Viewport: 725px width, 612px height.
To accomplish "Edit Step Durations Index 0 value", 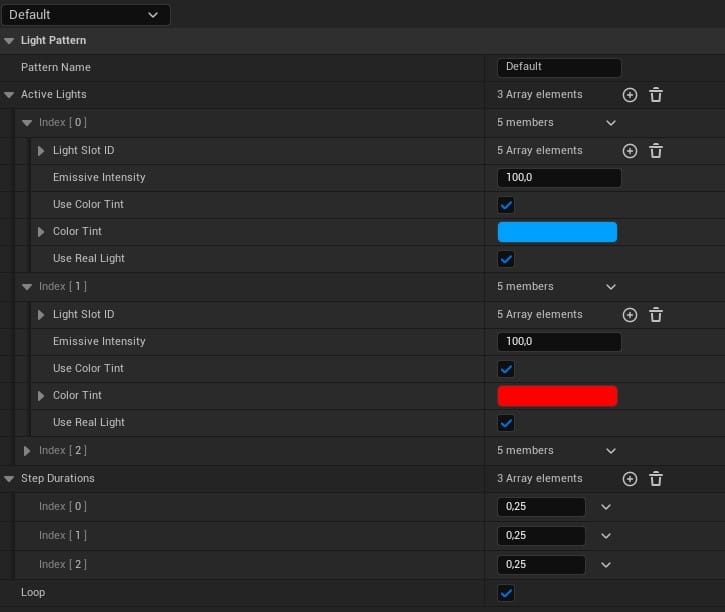I will pos(541,507).
